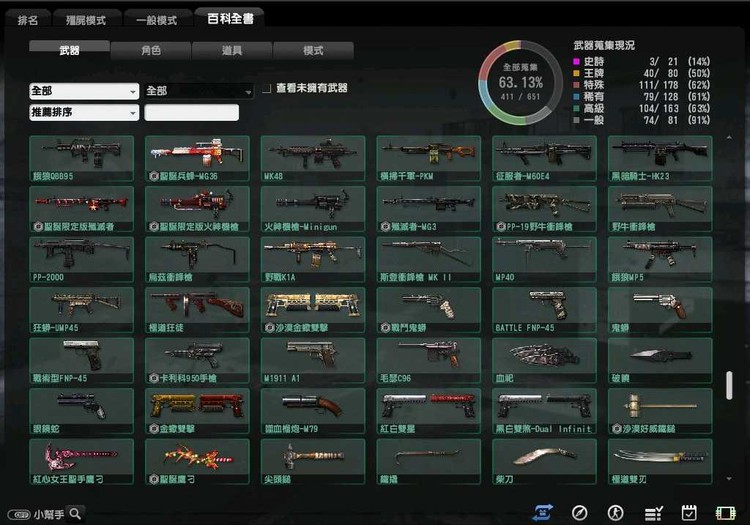This screenshot has width=750, height=525.
Task: Open the compass icon in bottom bar
Action: (579, 513)
